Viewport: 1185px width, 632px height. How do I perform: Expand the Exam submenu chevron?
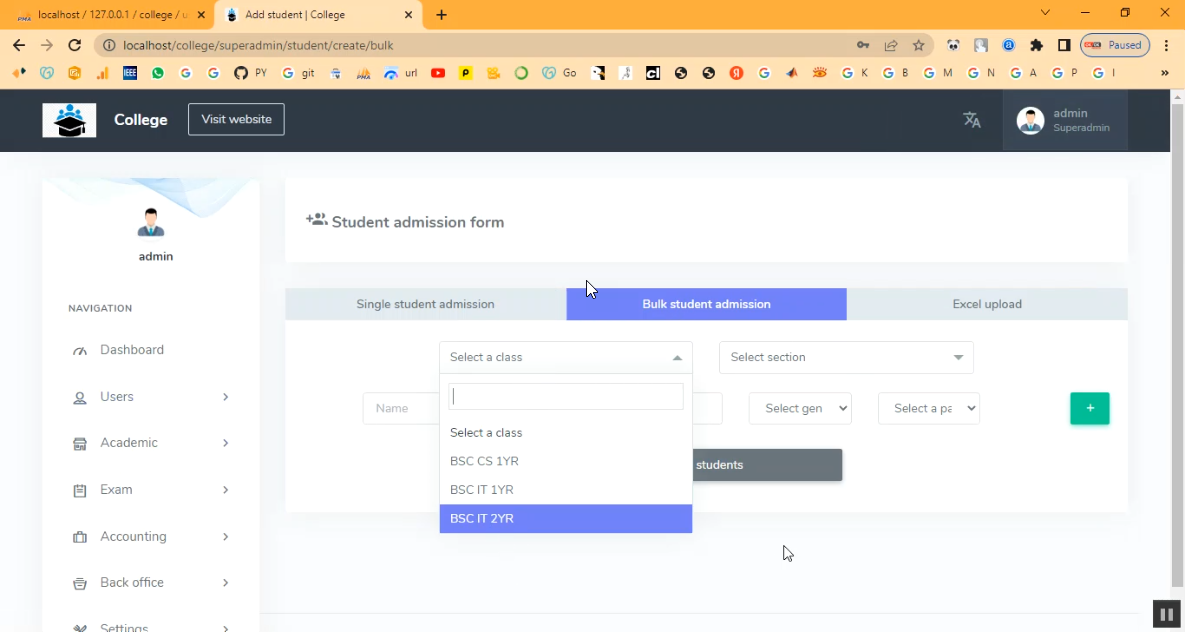pyautogui.click(x=225, y=490)
